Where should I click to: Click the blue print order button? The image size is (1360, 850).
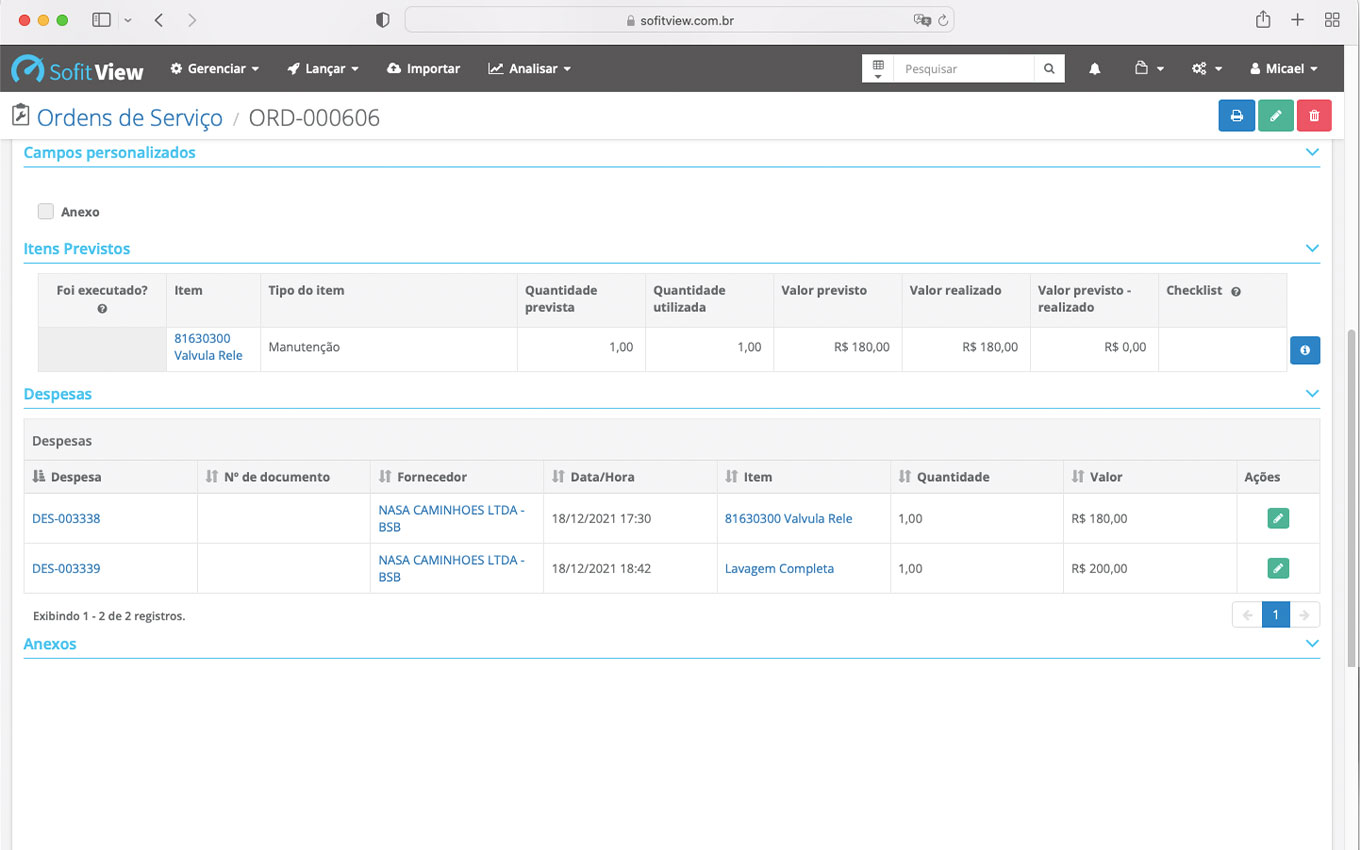[x=1236, y=116]
